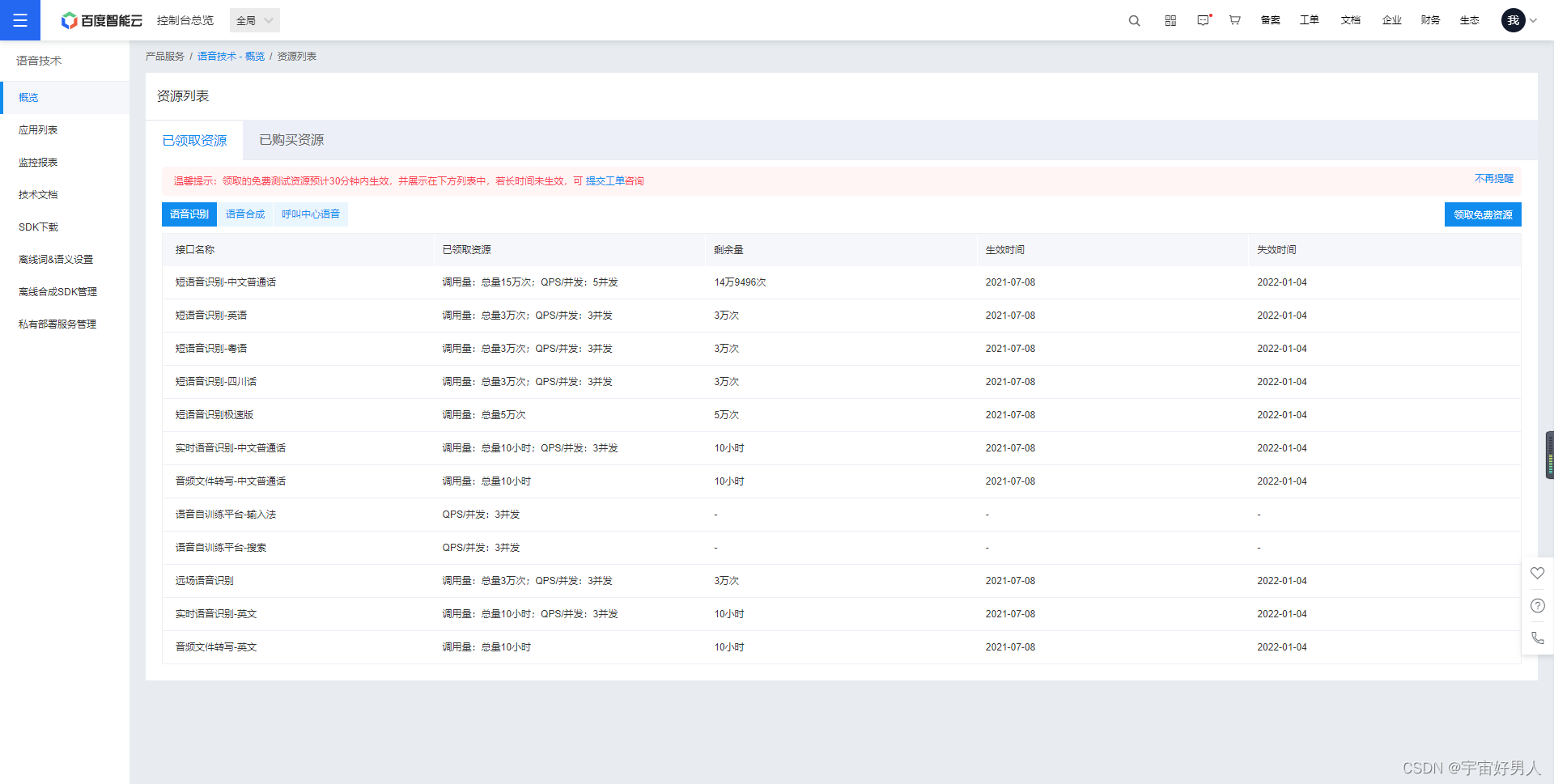Click the green indicator widget on right edge
The width and height of the screenshot is (1554, 784).
click(1550, 456)
